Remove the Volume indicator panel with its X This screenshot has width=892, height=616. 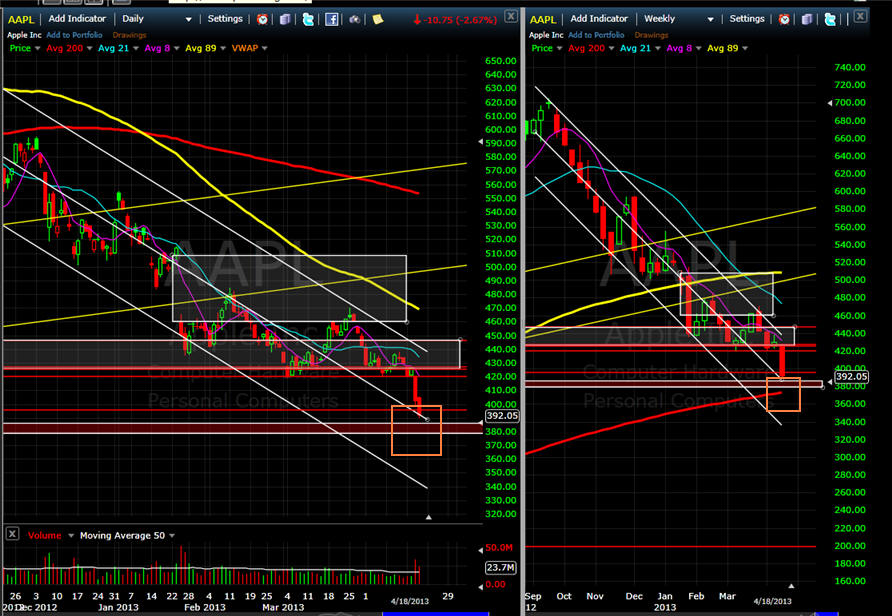[x=12, y=534]
